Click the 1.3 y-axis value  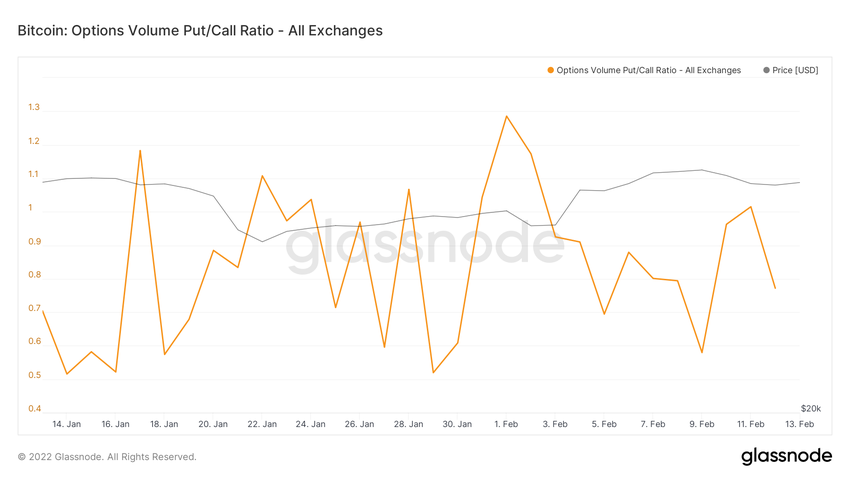[34, 108]
